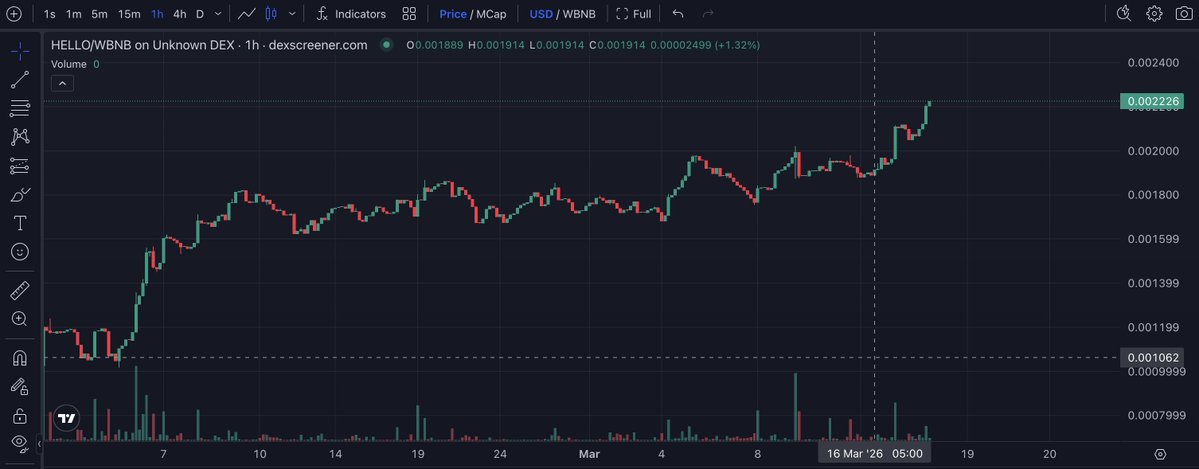
Task: Select the XABCD pattern tool
Action: [20, 137]
